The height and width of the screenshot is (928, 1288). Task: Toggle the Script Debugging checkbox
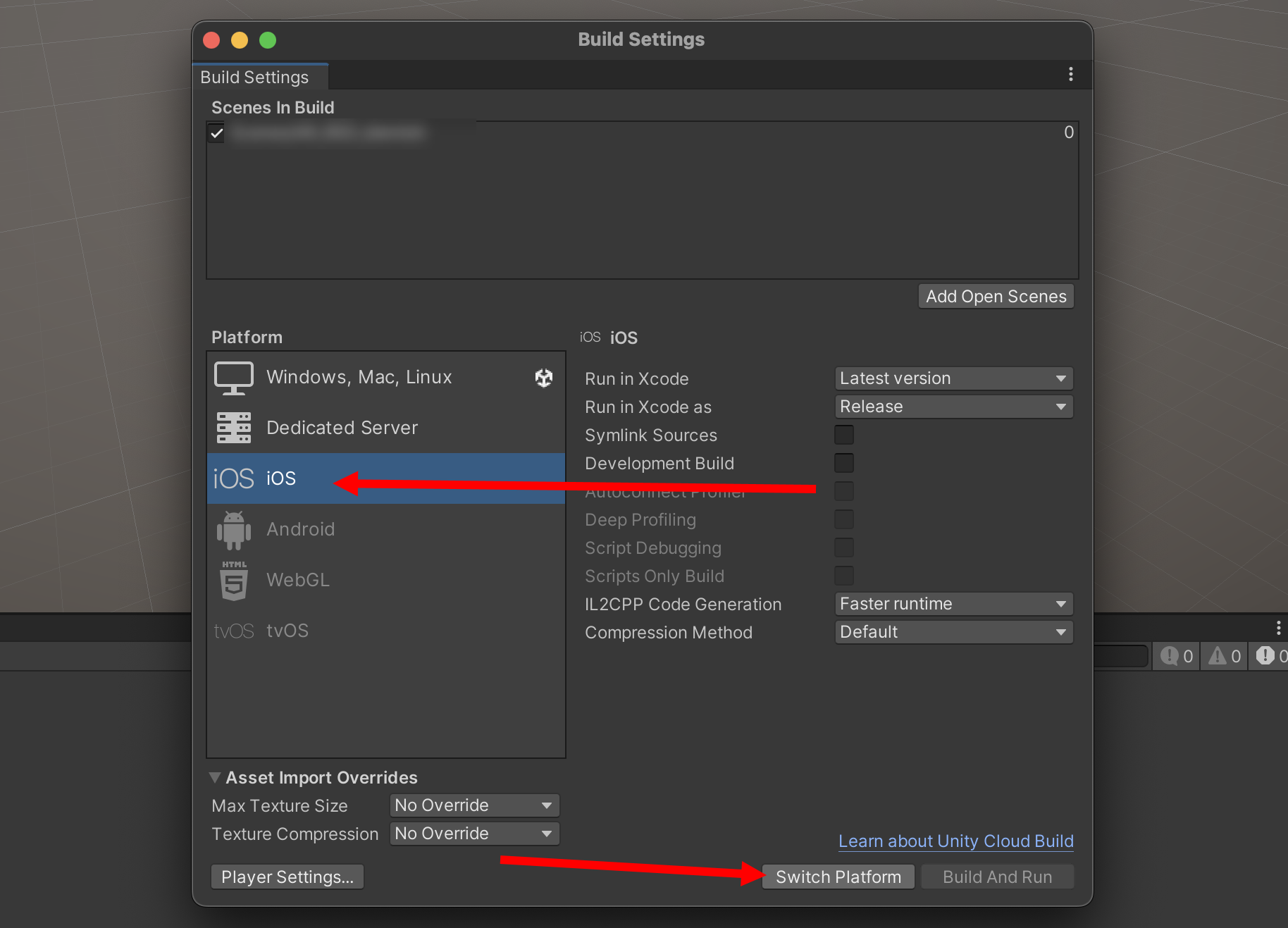point(844,547)
